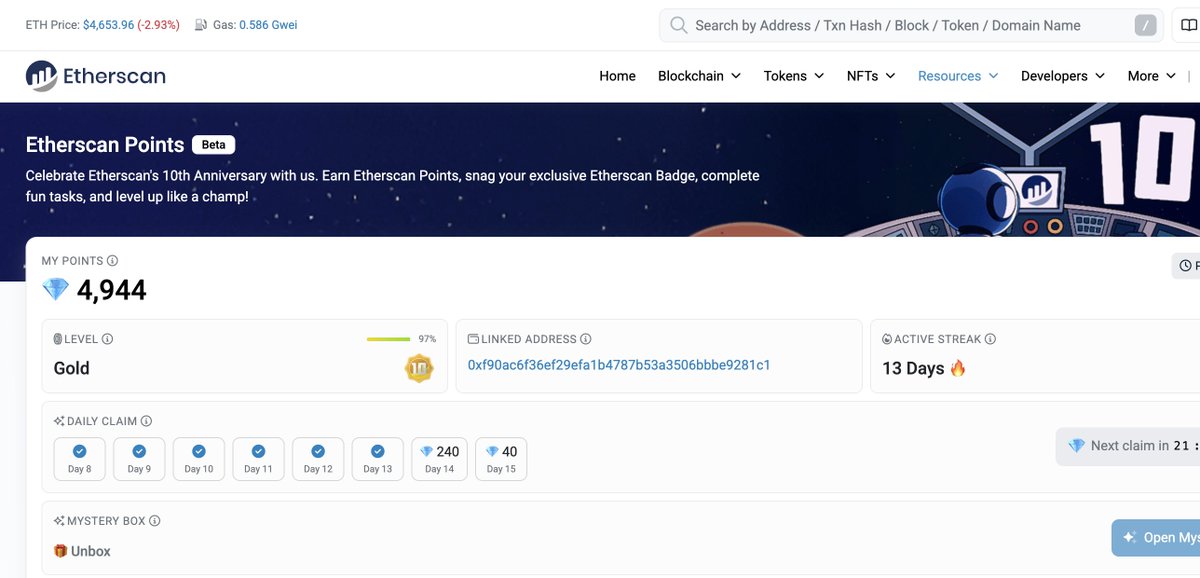Click the Daily Claim info icon
The width and height of the screenshot is (1200, 578).
[x=146, y=421]
